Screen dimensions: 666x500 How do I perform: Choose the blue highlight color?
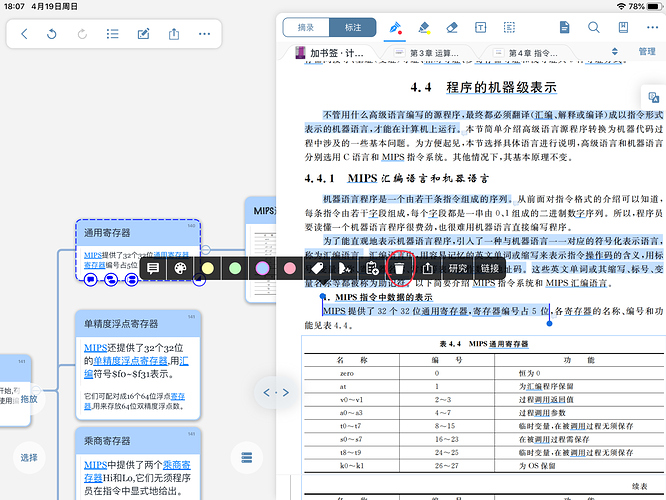262,268
